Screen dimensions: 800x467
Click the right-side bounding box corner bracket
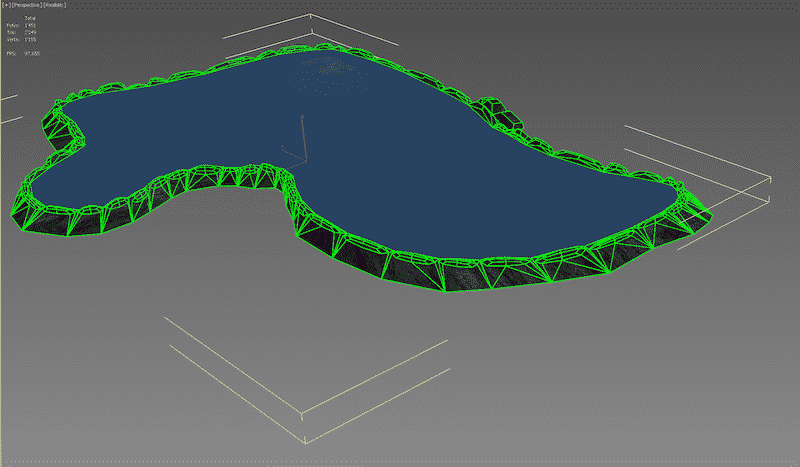pyautogui.click(x=768, y=178)
